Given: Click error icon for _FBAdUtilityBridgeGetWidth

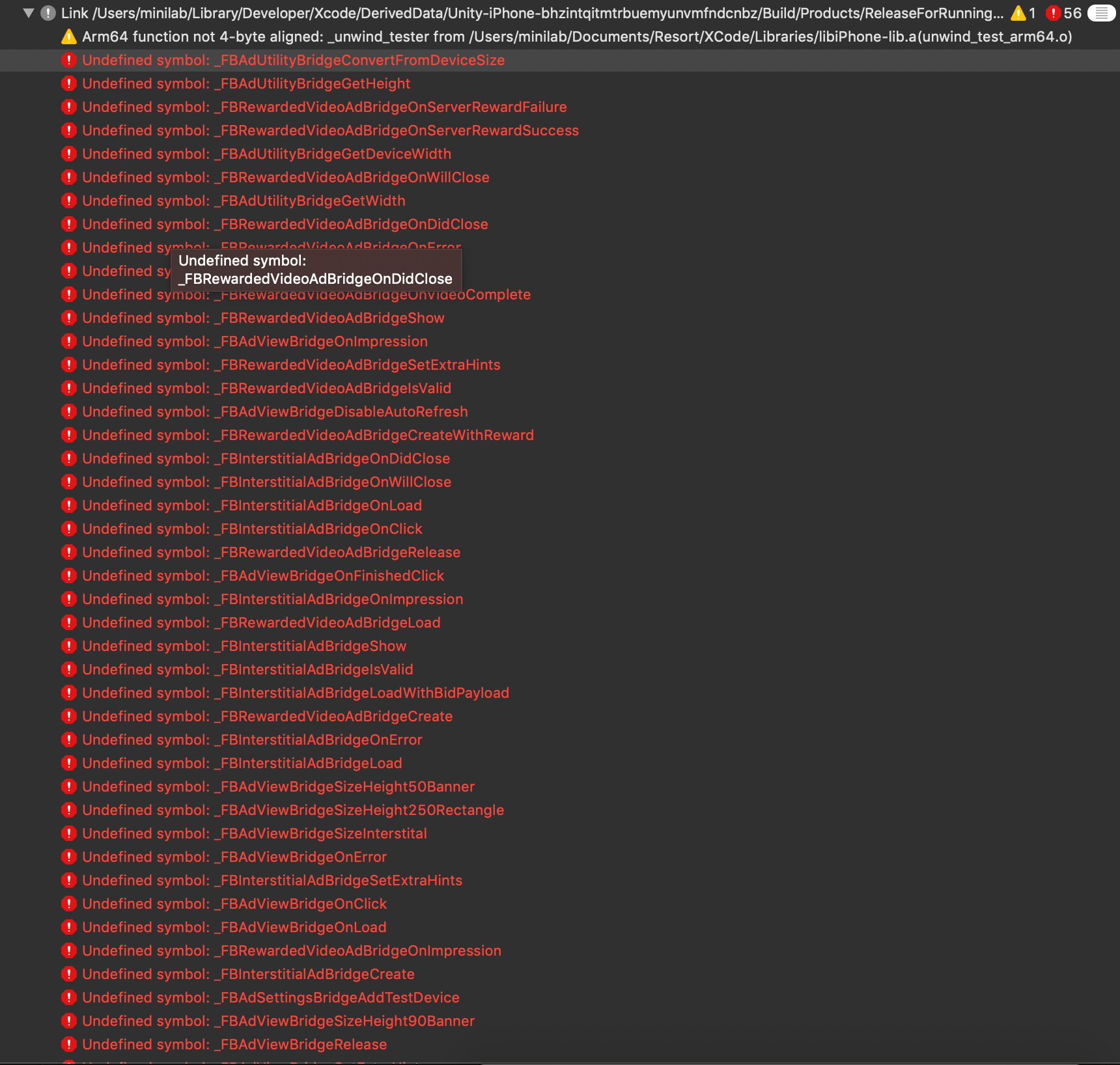Looking at the screenshot, I should (69, 201).
